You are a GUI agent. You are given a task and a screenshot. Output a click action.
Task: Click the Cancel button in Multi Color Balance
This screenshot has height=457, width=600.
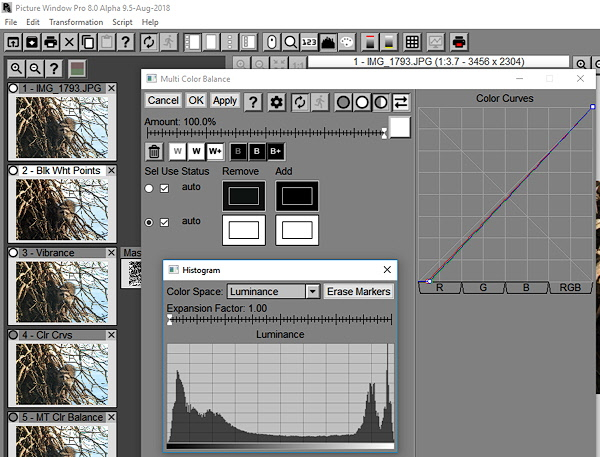point(163,101)
